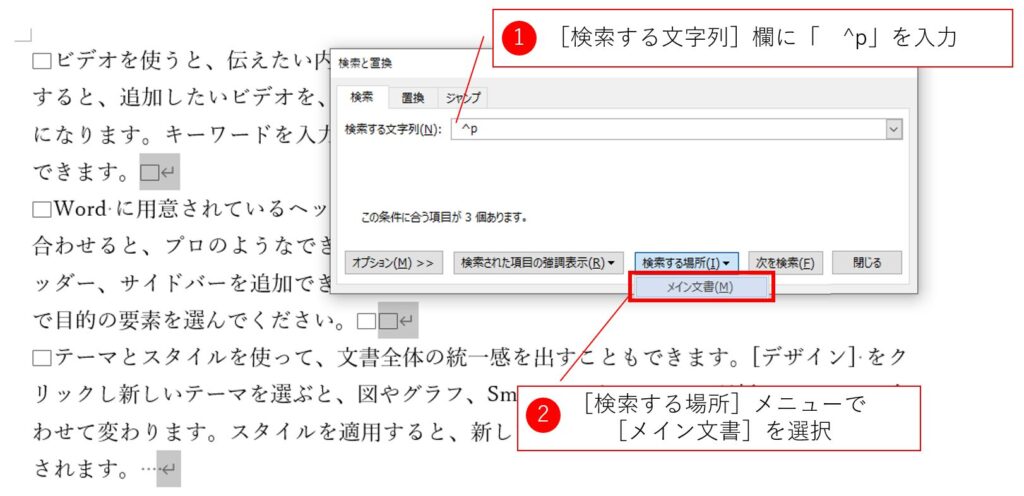Click highlighted paragraph mark after されます。
Viewport: 1024px width, 496px height.
point(168,467)
